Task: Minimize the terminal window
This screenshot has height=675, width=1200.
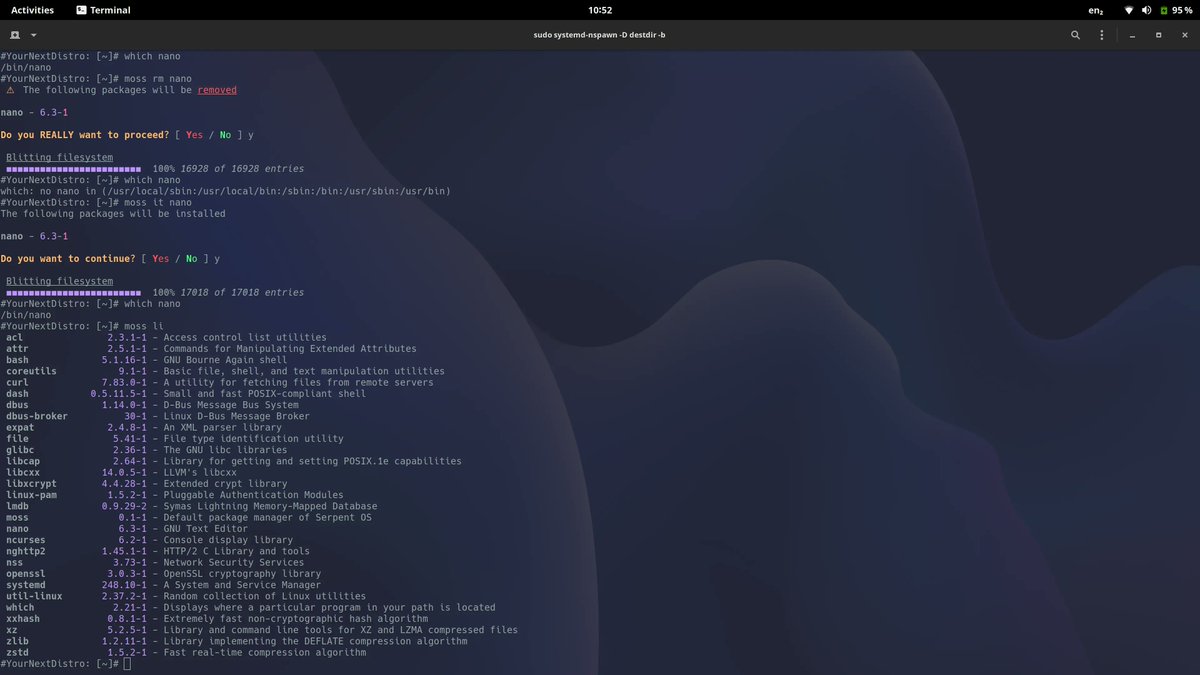Action: tap(1132, 35)
